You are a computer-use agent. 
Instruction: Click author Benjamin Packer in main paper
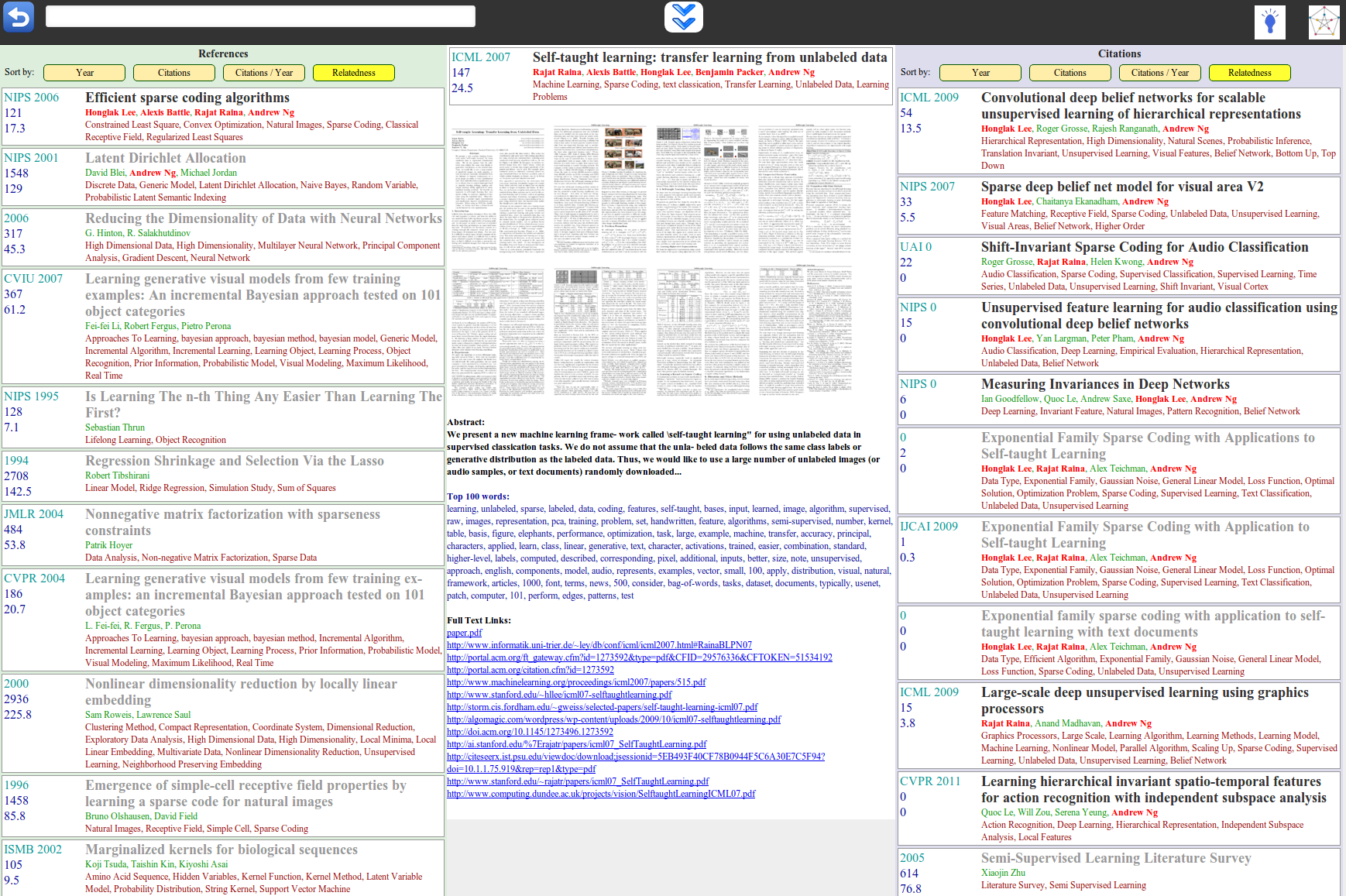pyautogui.click(x=730, y=72)
